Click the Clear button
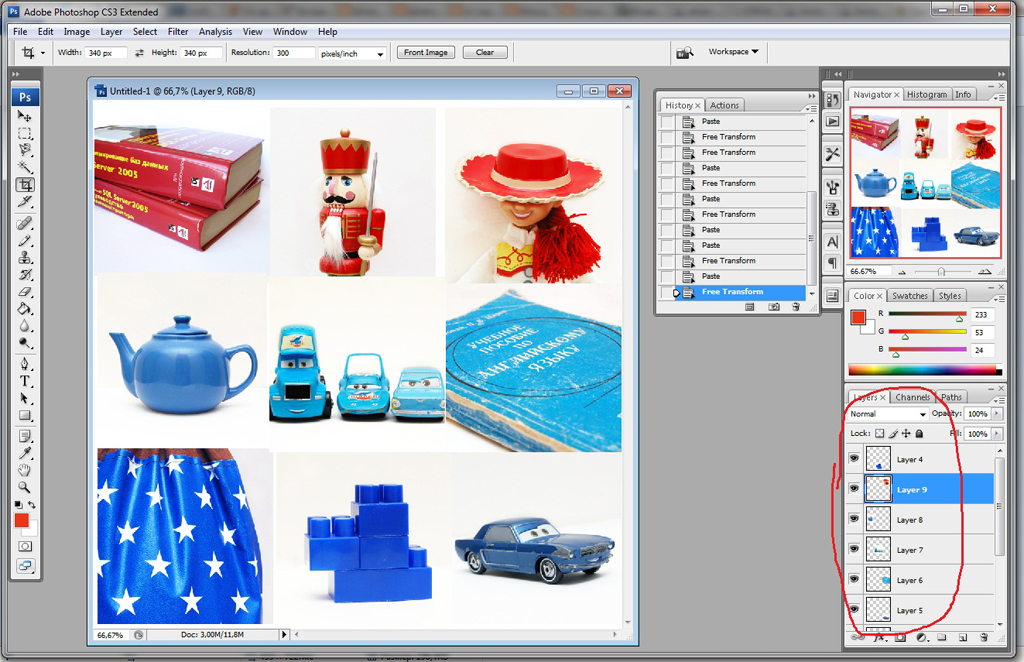 click(x=485, y=52)
